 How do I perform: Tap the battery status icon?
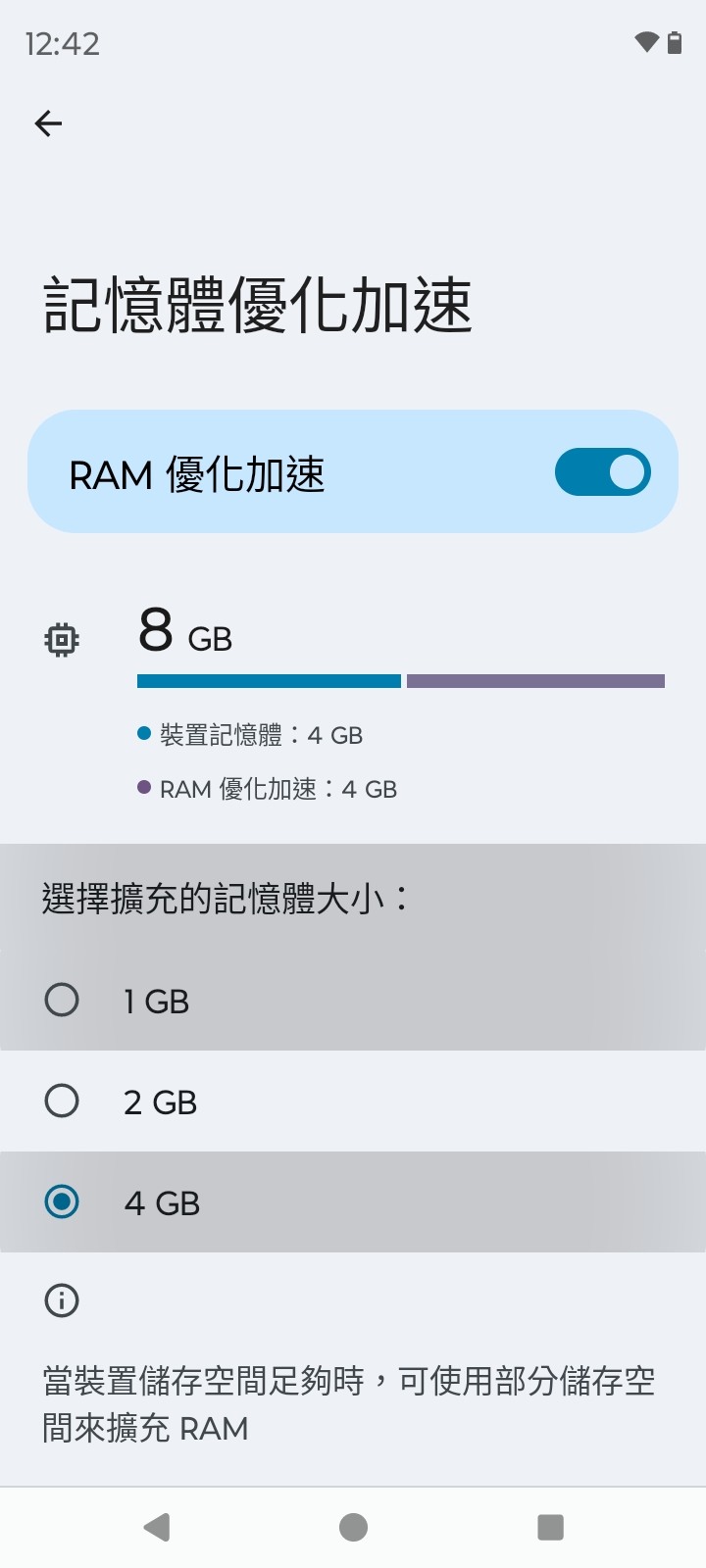pos(675,42)
